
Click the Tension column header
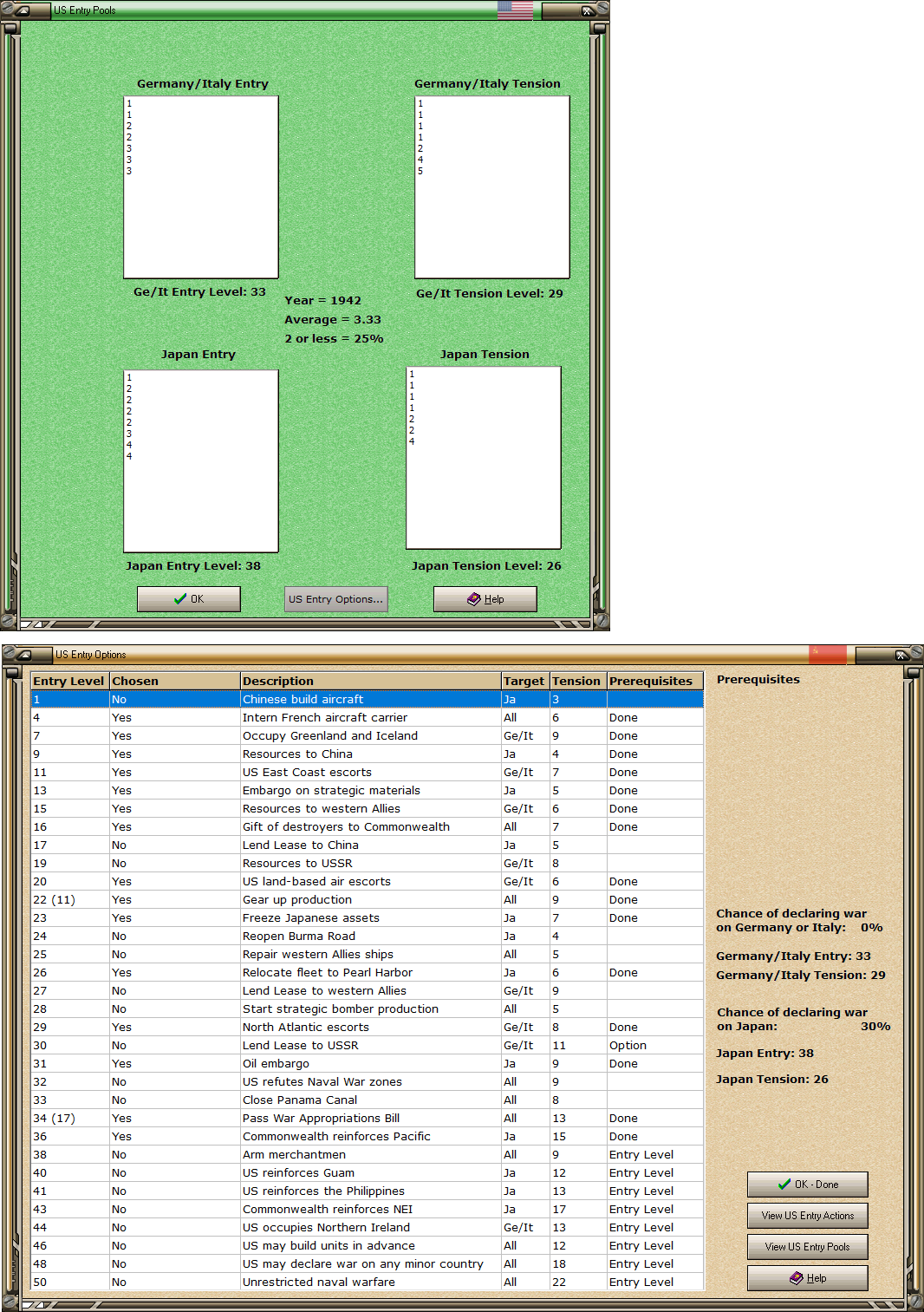[578, 681]
